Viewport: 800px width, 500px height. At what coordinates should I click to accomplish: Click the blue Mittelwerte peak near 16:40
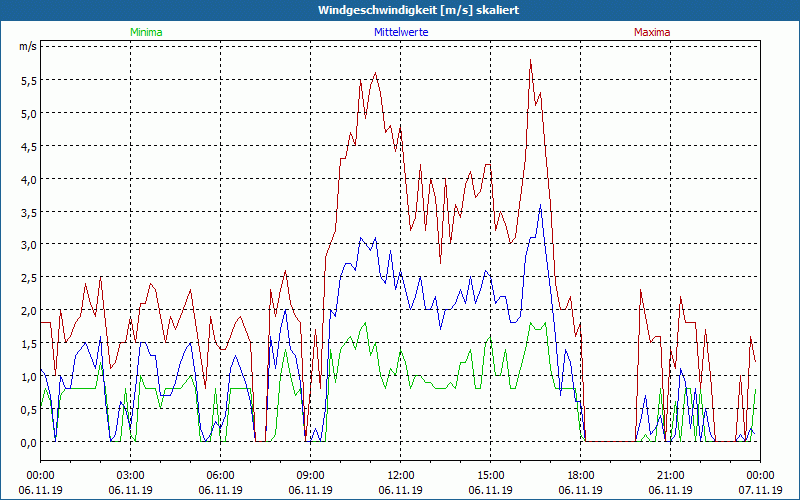[541, 205]
